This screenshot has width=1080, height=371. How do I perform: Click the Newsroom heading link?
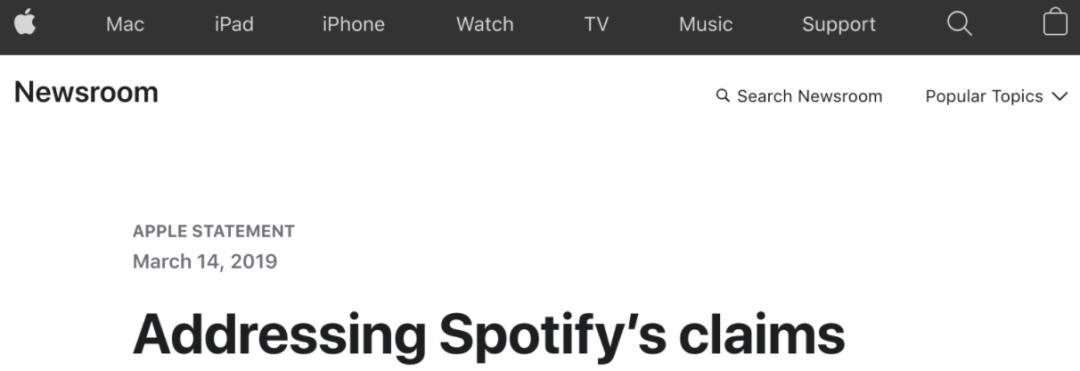click(x=86, y=92)
